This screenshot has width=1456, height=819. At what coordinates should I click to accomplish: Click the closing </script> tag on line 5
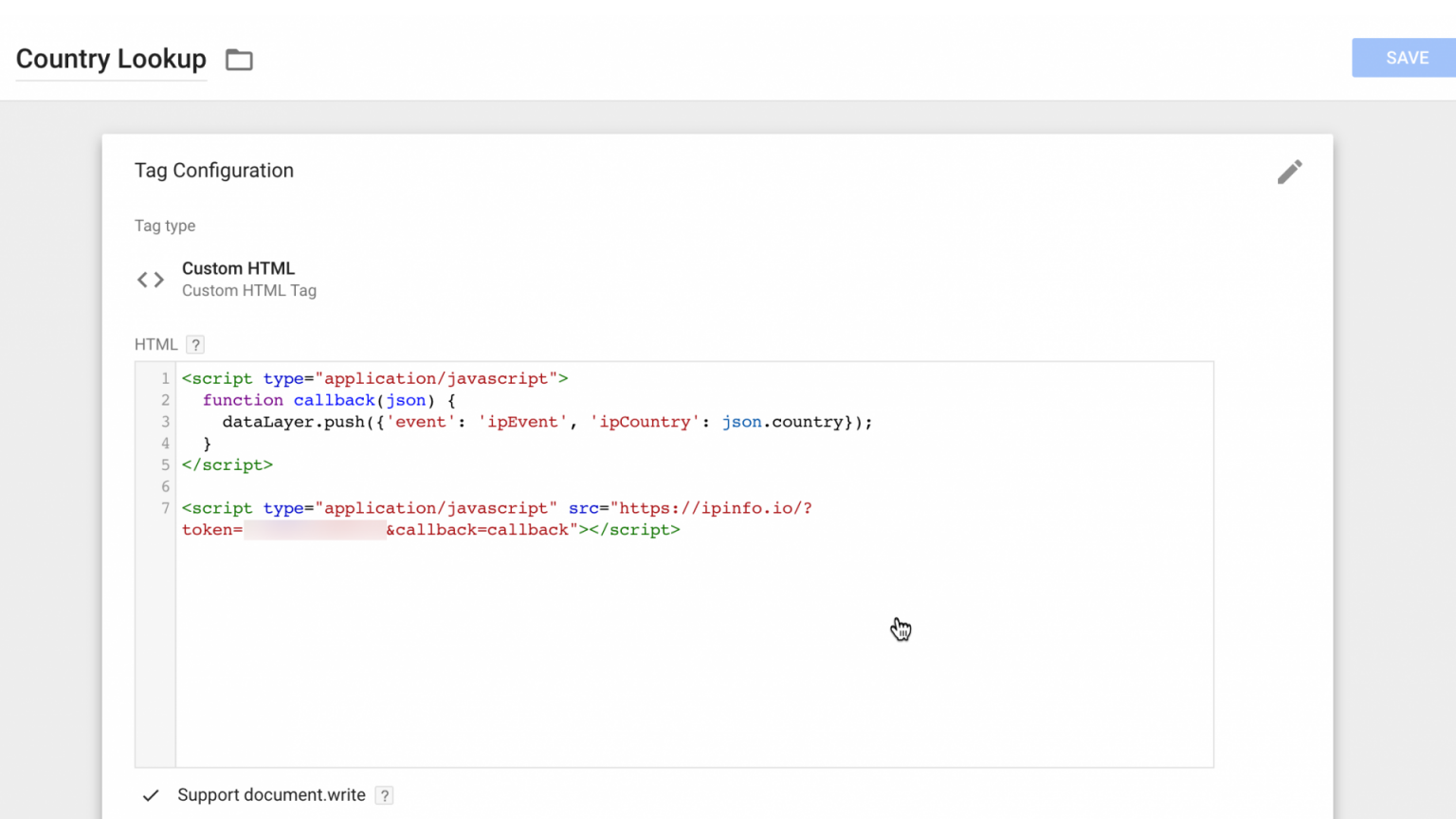pos(227,465)
